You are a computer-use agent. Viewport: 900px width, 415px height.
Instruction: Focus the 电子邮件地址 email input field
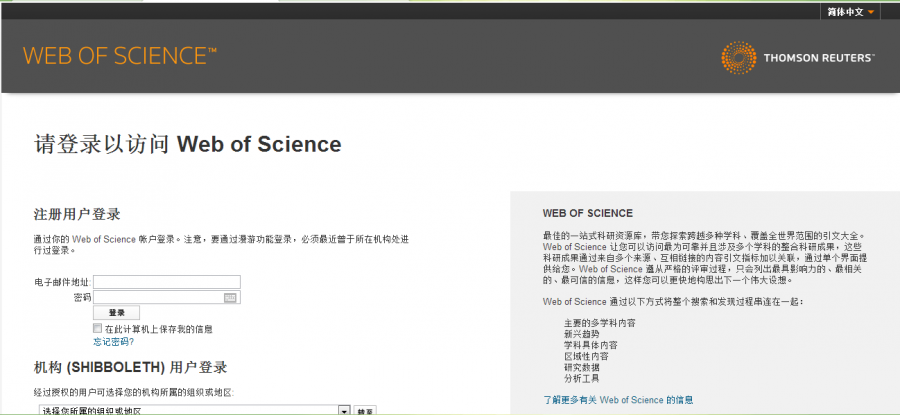click(x=167, y=282)
